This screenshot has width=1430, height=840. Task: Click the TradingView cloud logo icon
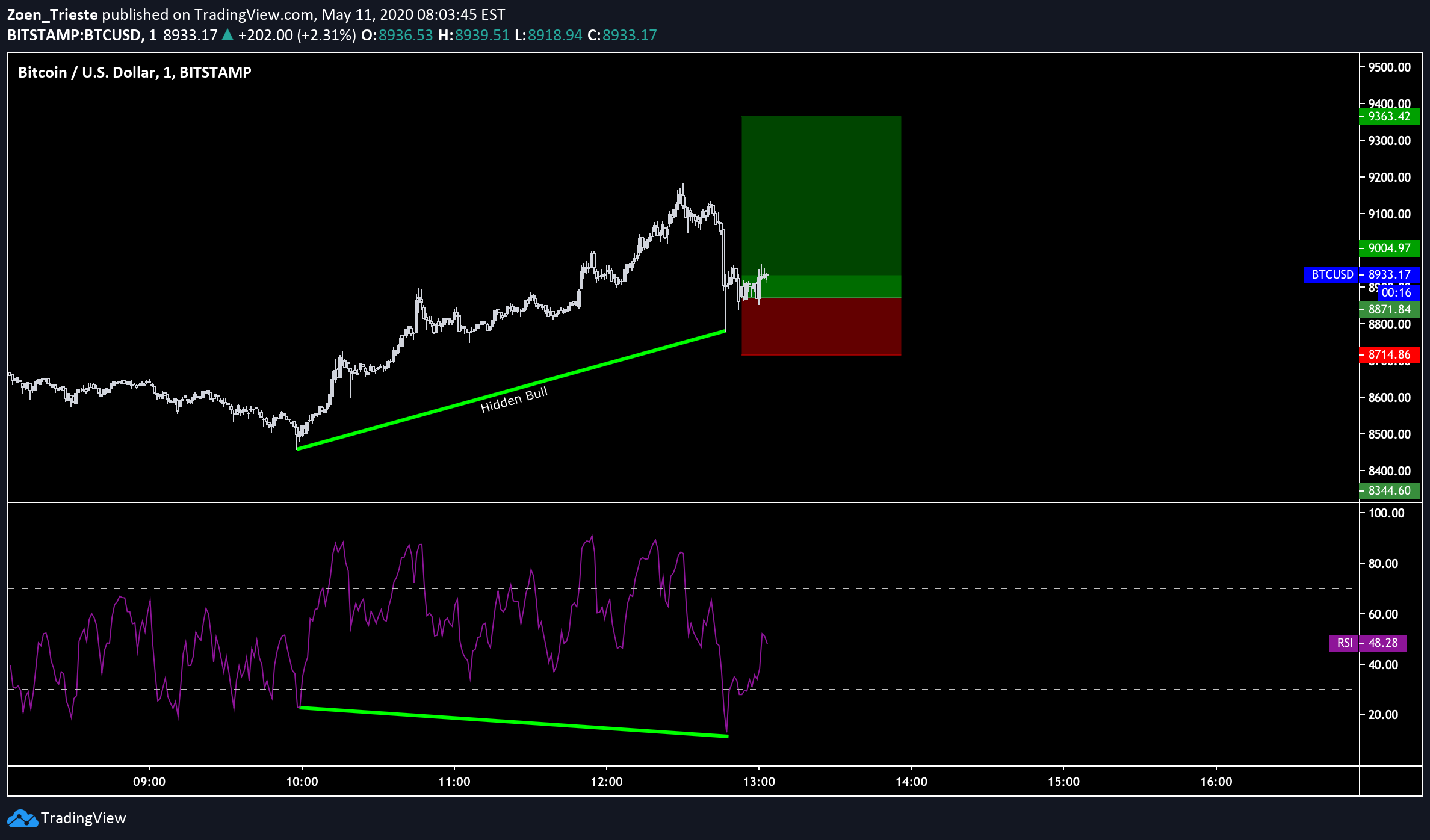[x=22, y=818]
